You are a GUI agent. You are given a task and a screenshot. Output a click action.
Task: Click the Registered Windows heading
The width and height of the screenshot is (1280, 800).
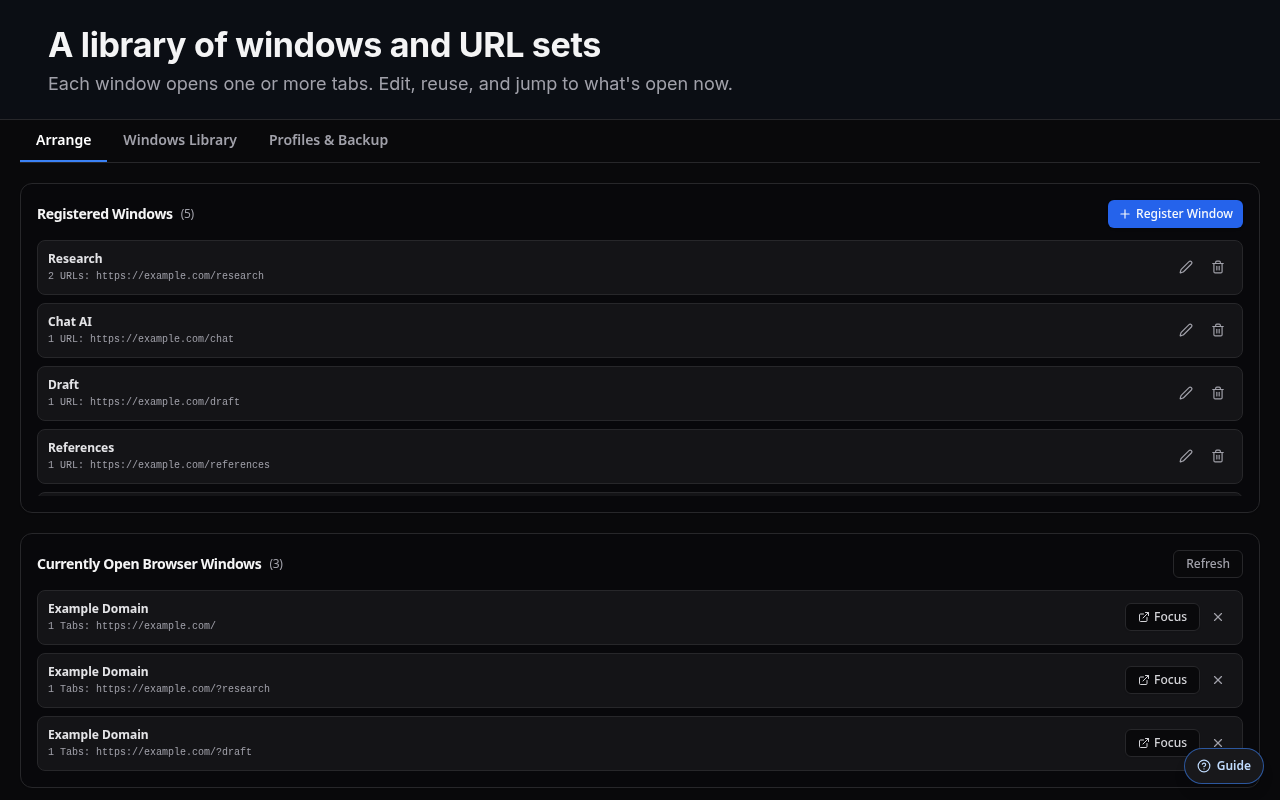(x=105, y=214)
